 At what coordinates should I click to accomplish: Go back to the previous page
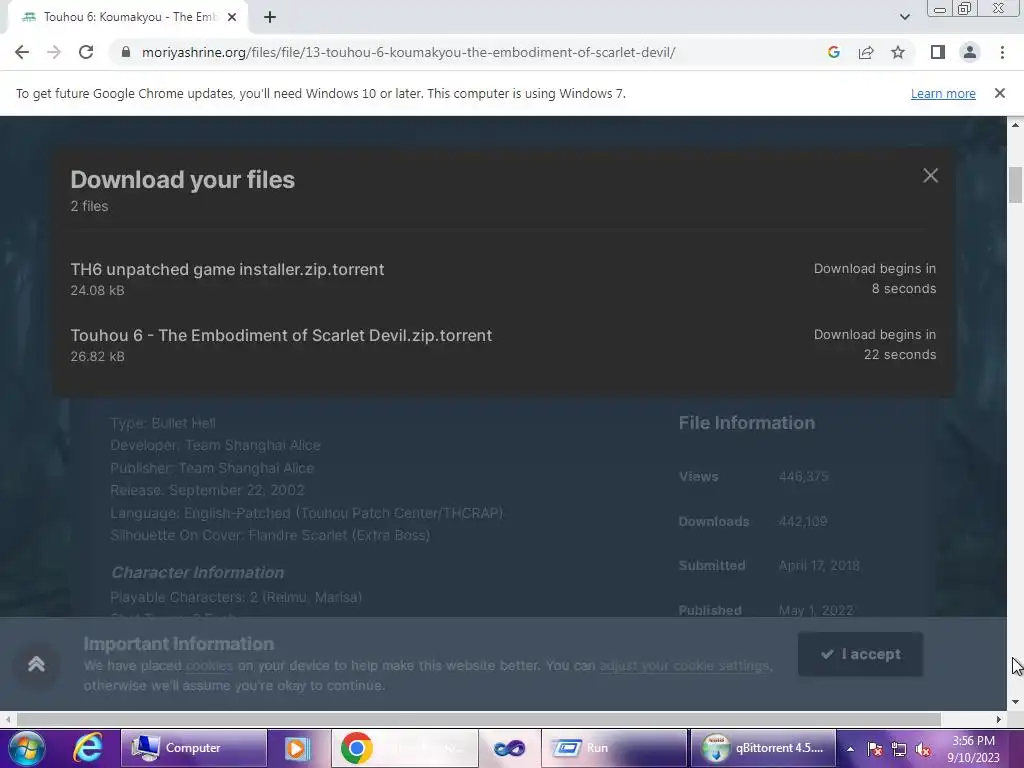coord(22,52)
